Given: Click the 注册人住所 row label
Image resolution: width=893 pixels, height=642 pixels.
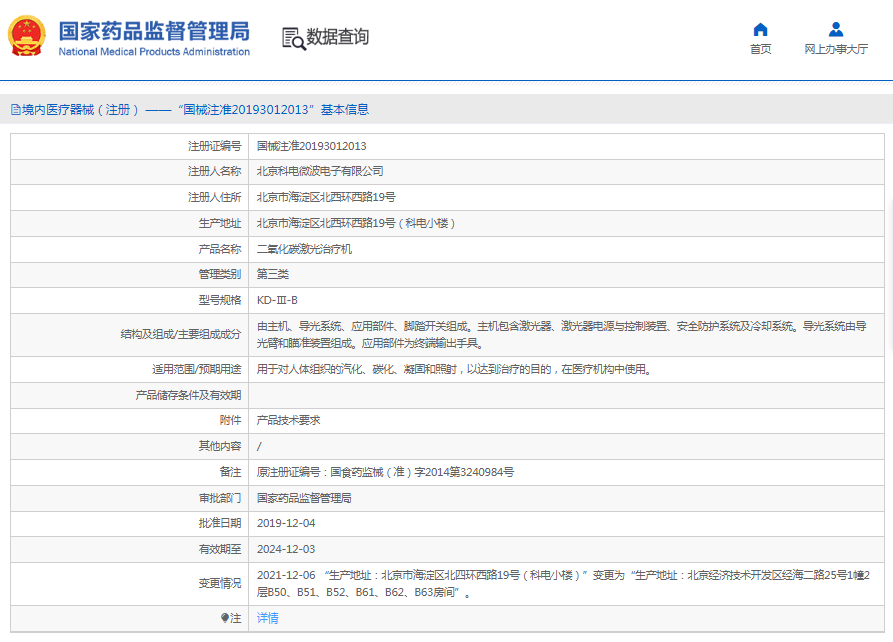Looking at the screenshot, I should point(215,197).
